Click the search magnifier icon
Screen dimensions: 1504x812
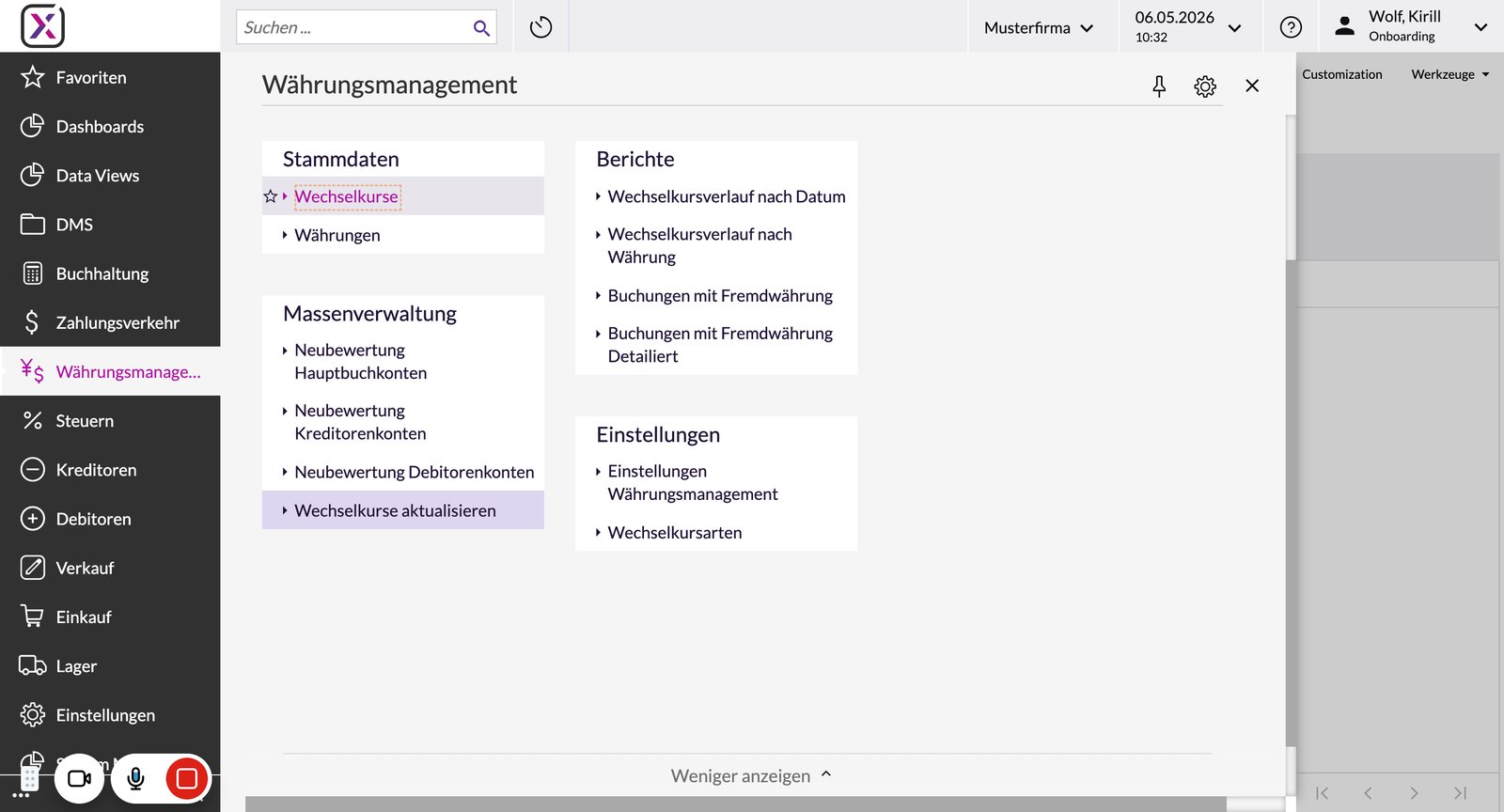[481, 28]
